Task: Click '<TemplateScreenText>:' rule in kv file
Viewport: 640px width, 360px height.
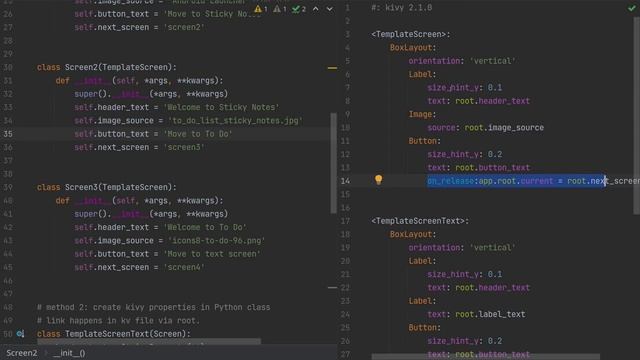Action: tap(420, 221)
